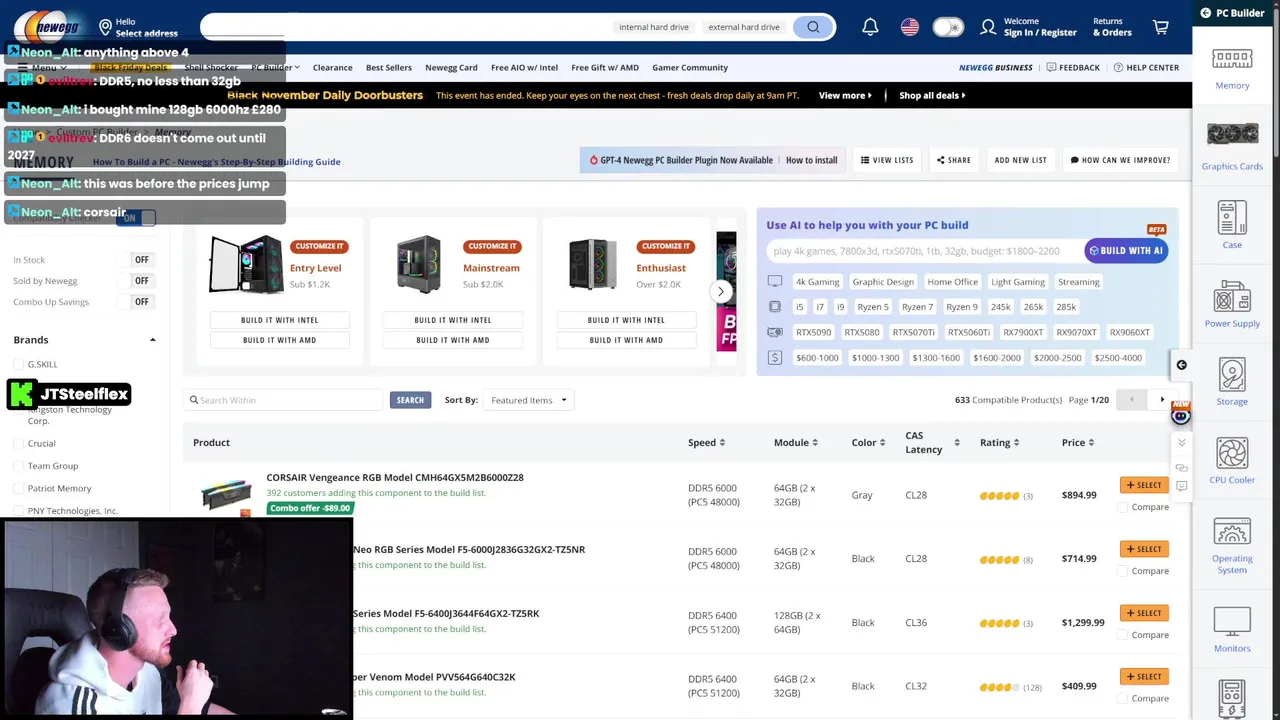Screen dimensions: 1280x720
Task: Click the location pin Select address
Action: pos(105,27)
